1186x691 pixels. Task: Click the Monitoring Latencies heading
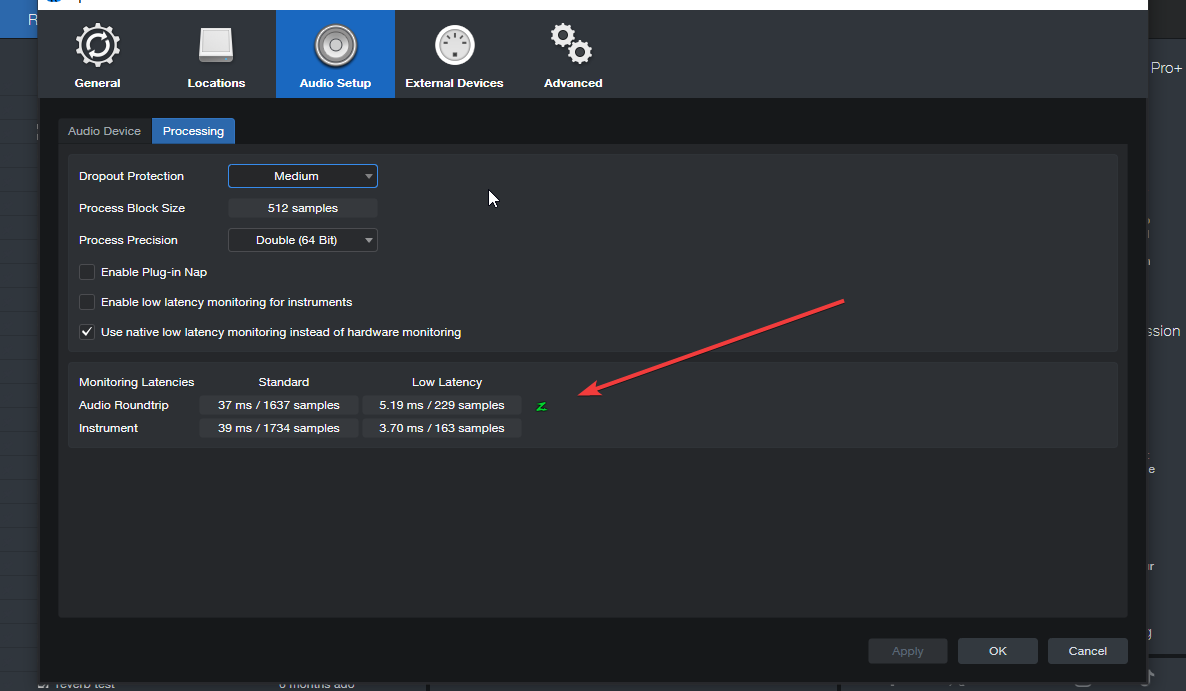[137, 383]
